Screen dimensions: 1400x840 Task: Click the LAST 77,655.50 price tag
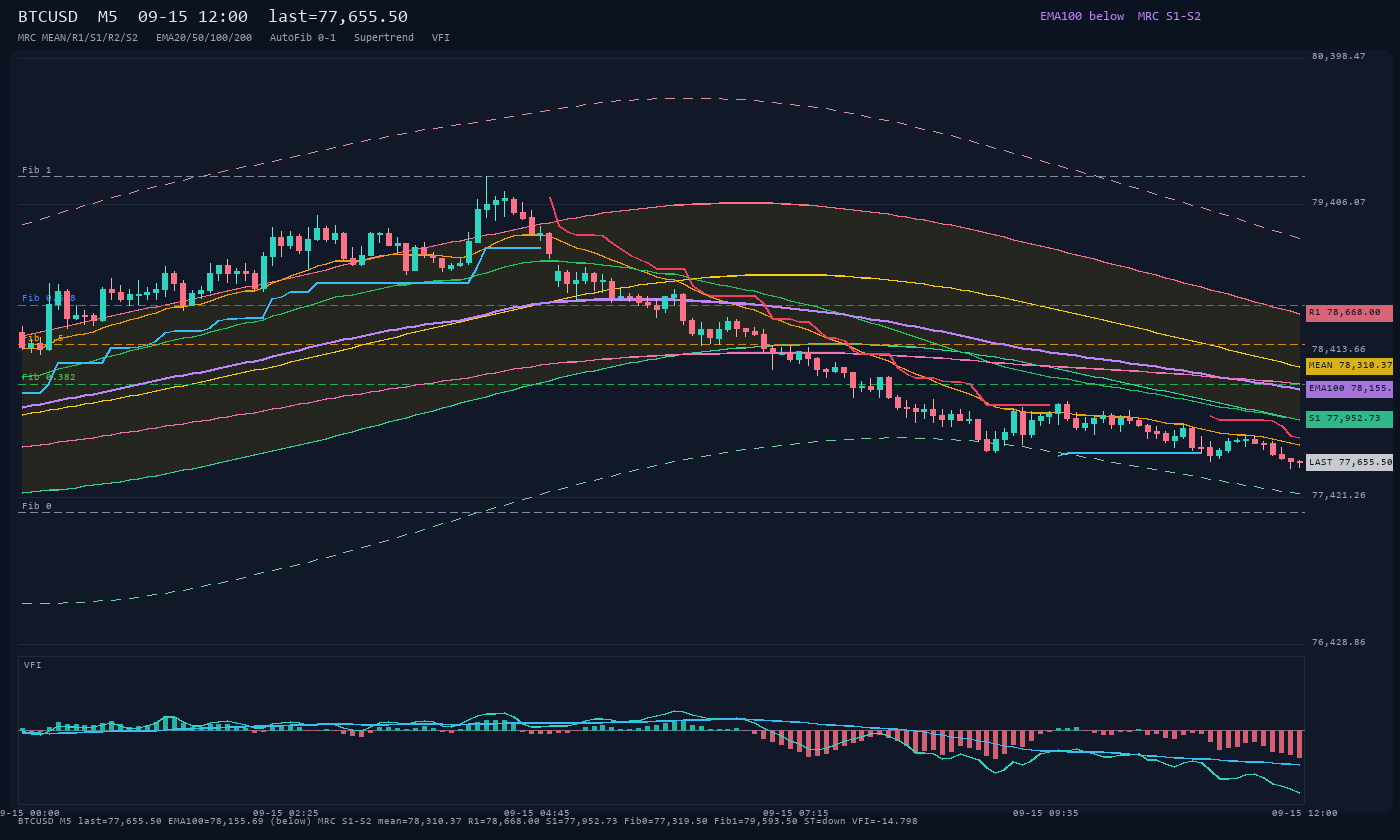tap(1349, 462)
